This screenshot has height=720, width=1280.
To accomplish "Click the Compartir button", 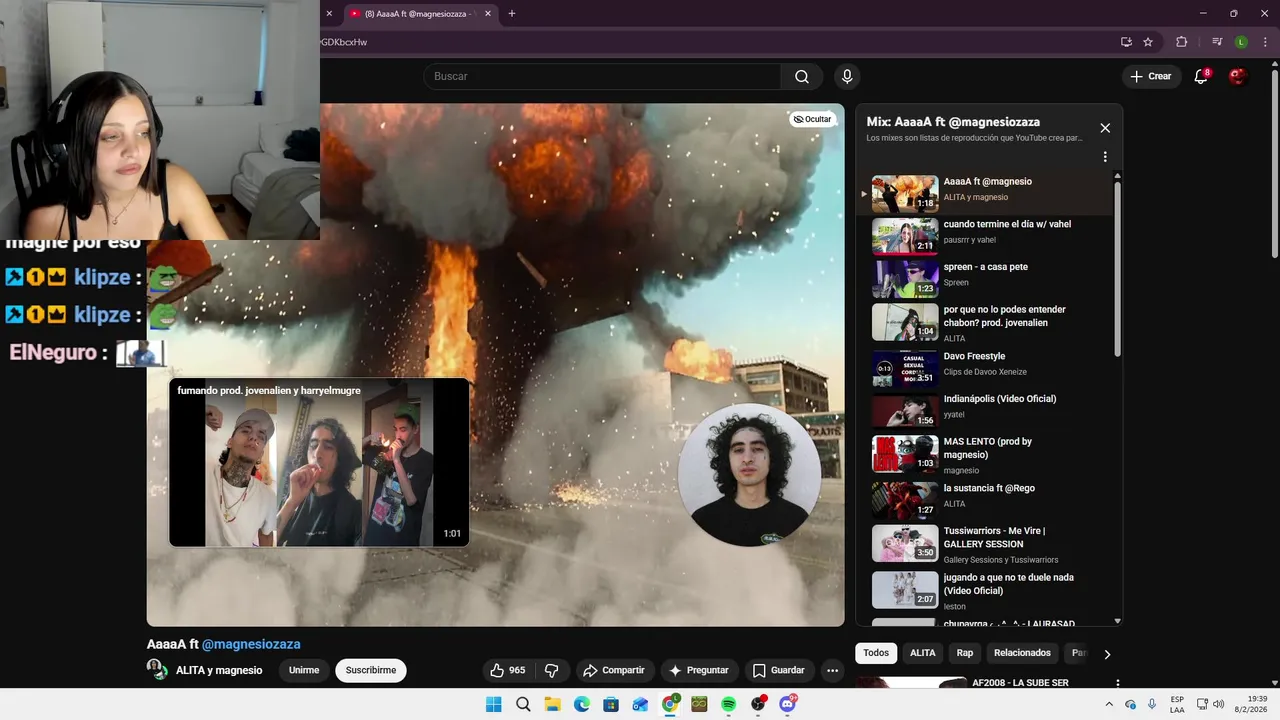I will (x=614, y=670).
